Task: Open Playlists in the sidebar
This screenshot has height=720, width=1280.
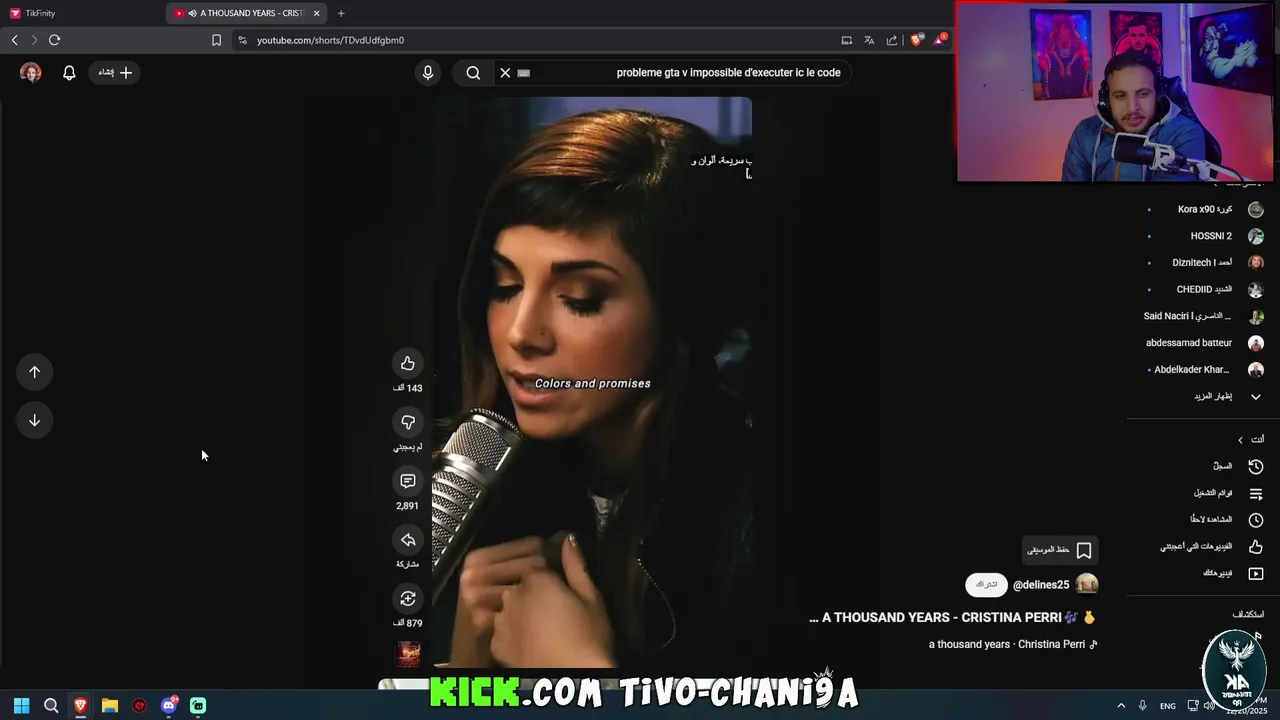Action: point(1228,493)
